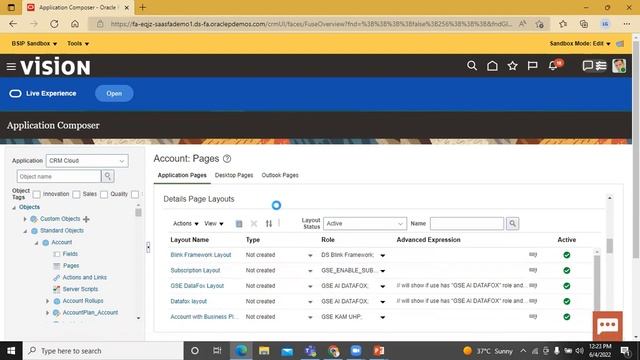Image resolution: width=640 pixels, height=360 pixels.
Task: Open the Application CRM Cloud combo box
Action: pyautogui.click(x=87, y=161)
